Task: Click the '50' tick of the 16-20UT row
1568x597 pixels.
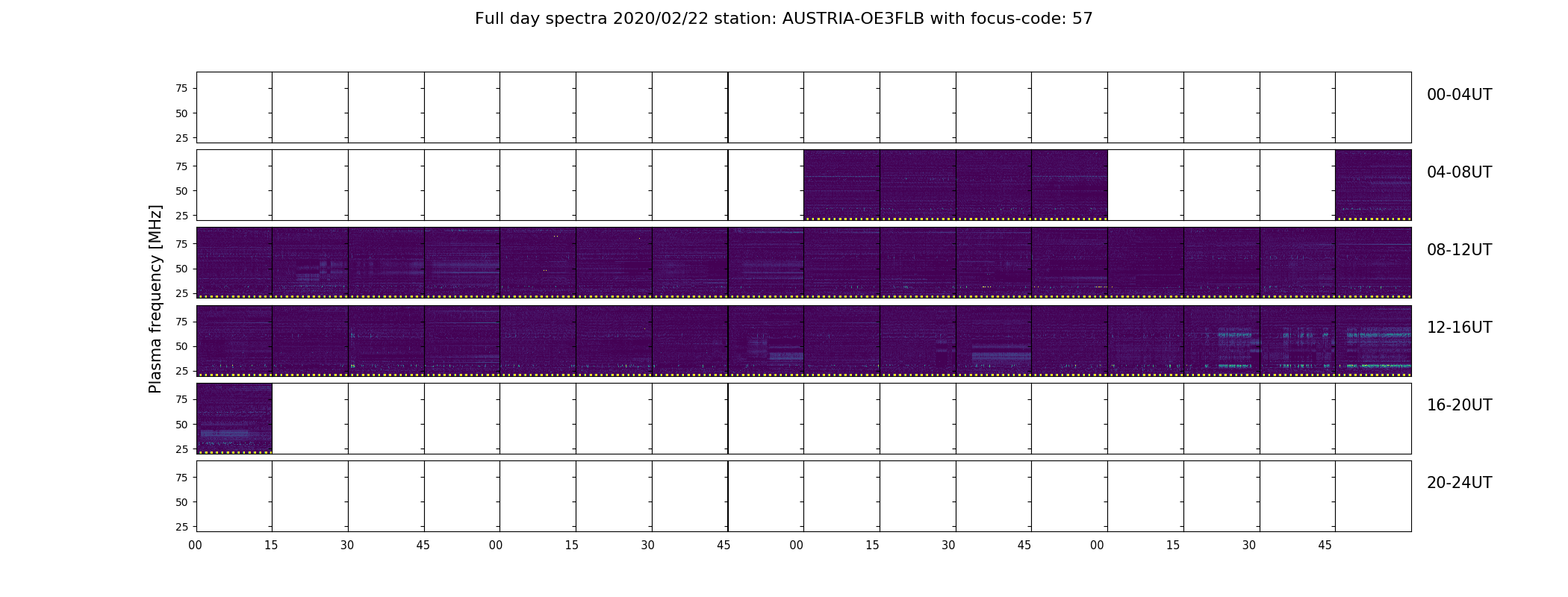Action: (181, 425)
